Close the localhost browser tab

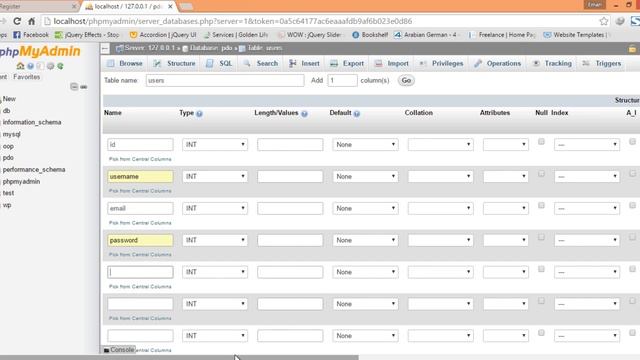[x=170, y=7]
